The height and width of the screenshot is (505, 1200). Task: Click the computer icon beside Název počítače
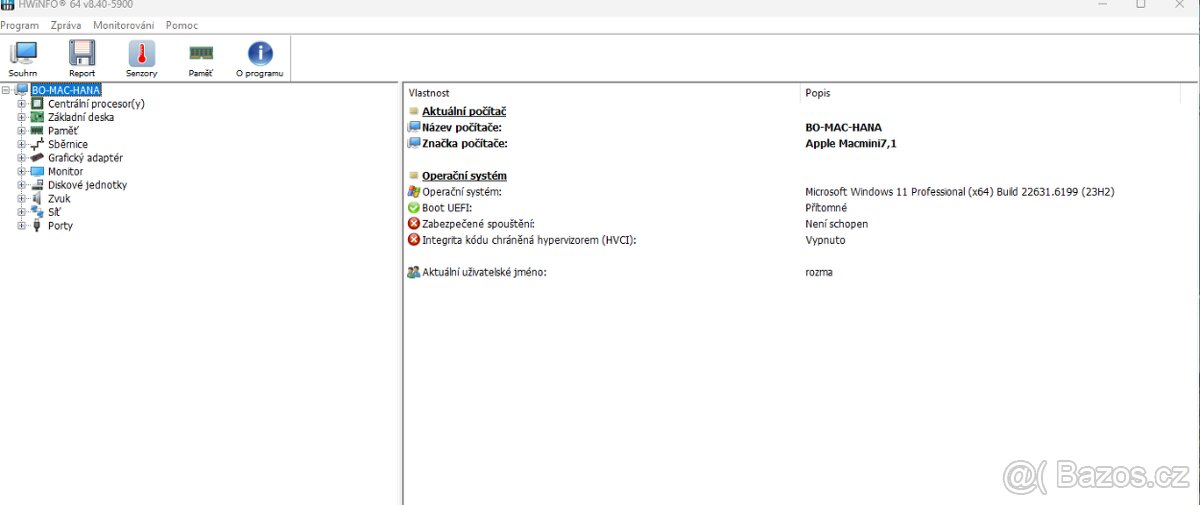tap(414, 127)
